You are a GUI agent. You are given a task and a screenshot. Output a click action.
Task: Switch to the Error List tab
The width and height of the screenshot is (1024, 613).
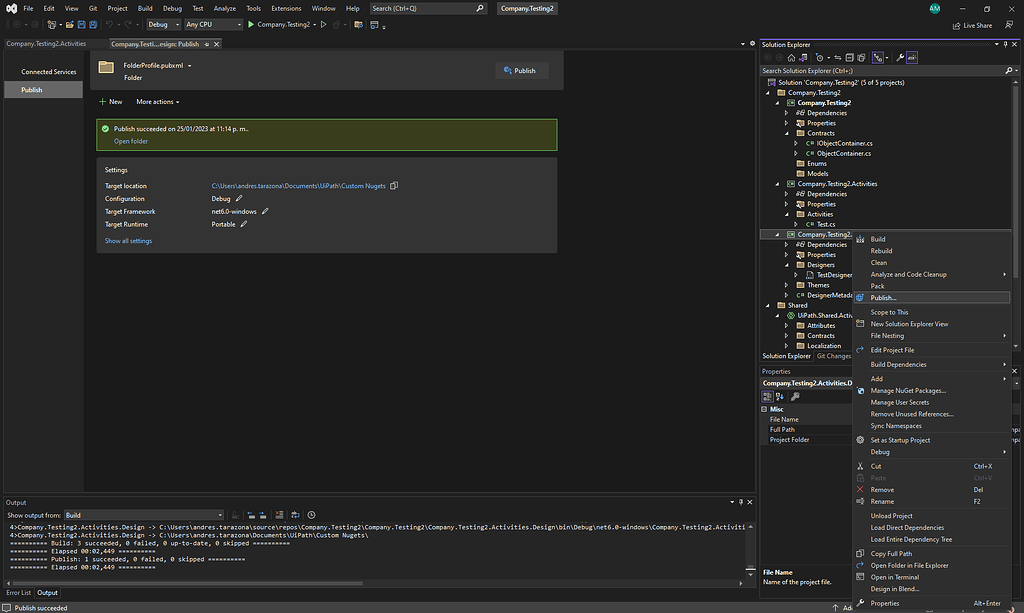tap(18, 593)
